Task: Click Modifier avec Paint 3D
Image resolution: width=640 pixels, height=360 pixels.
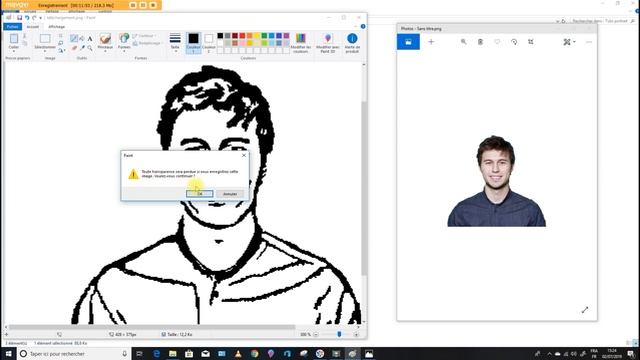Action: click(328, 42)
